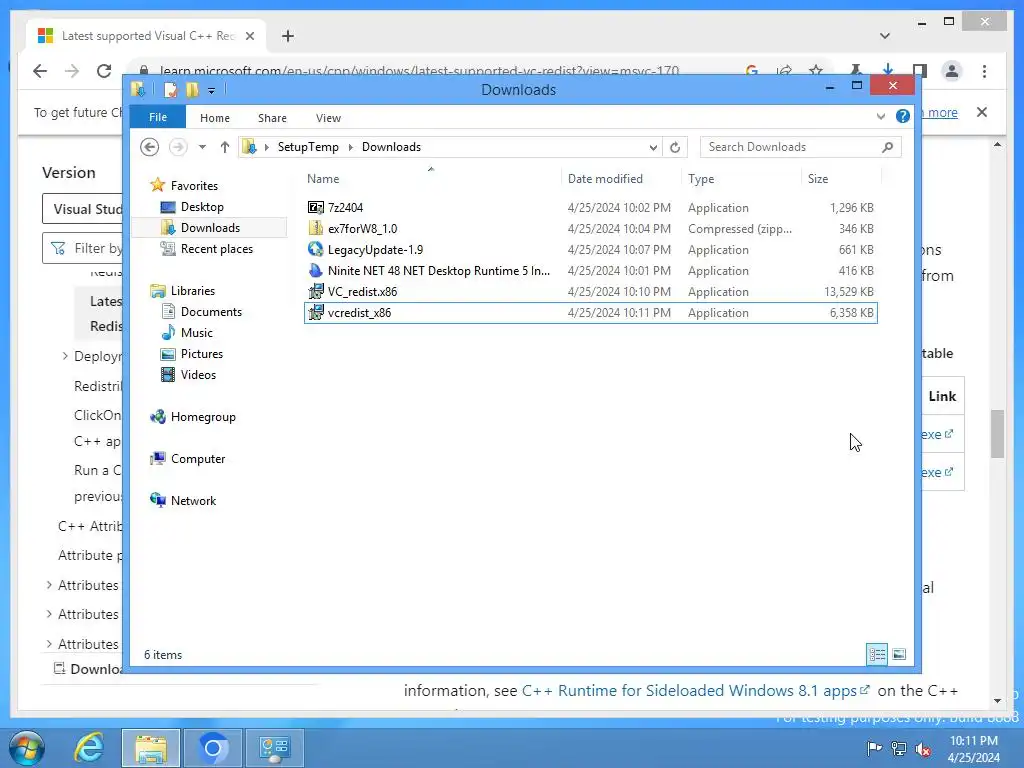Go back in Explorer navigation

tap(150, 147)
